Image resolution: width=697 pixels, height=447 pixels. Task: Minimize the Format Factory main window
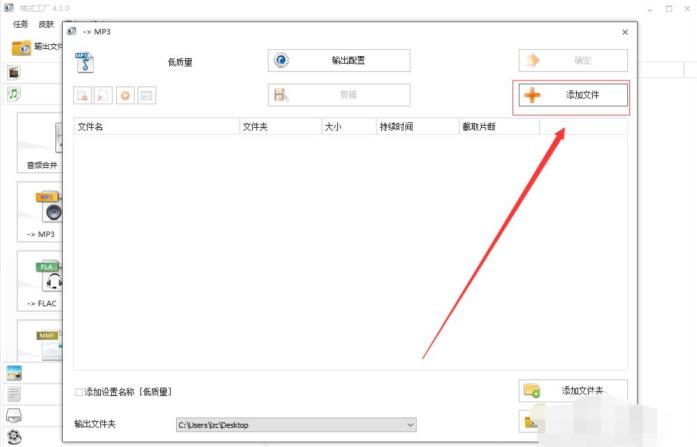tap(650, 8)
